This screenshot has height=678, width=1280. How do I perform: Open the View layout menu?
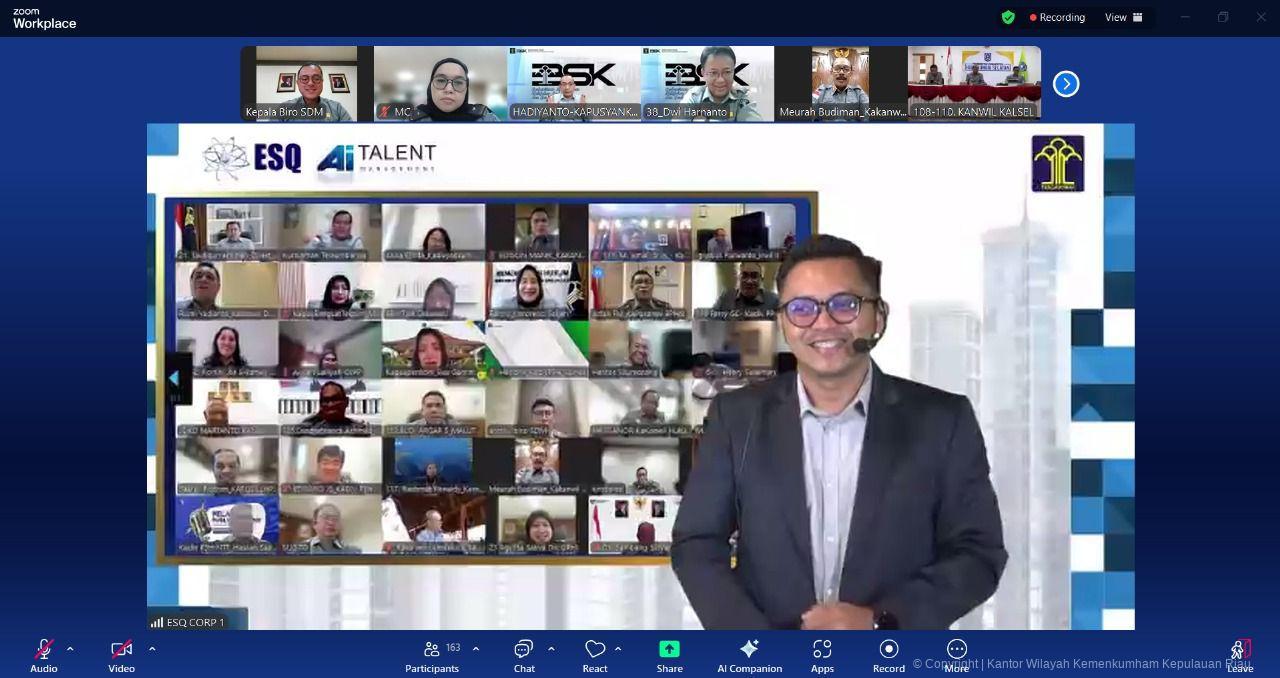(x=1123, y=17)
